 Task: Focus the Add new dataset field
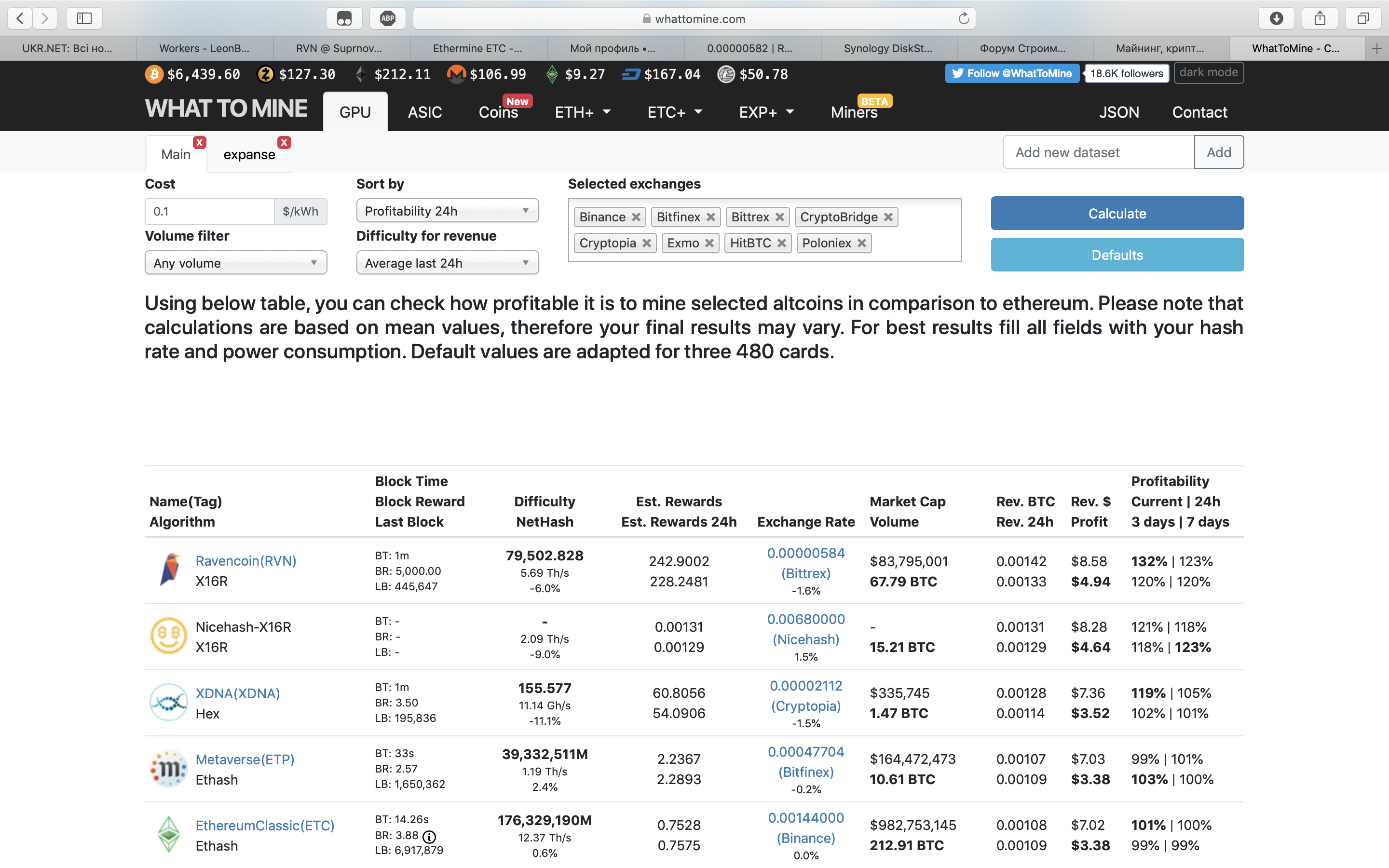(x=1099, y=152)
